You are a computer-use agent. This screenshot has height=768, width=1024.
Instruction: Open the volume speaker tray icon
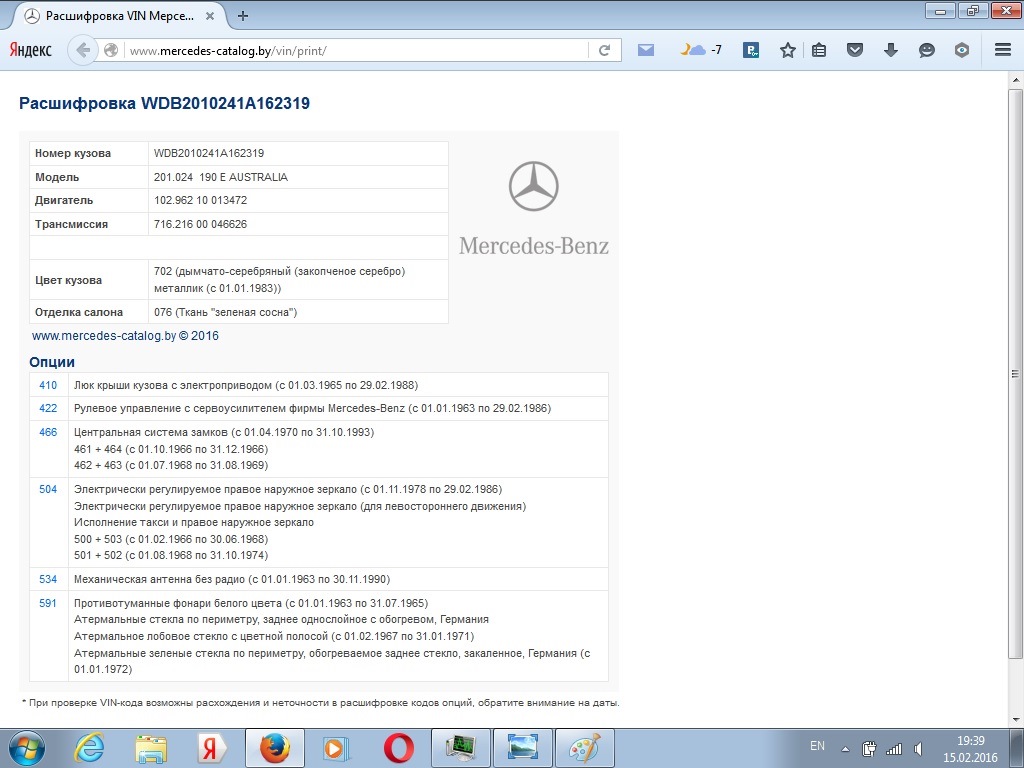coord(918,748)
